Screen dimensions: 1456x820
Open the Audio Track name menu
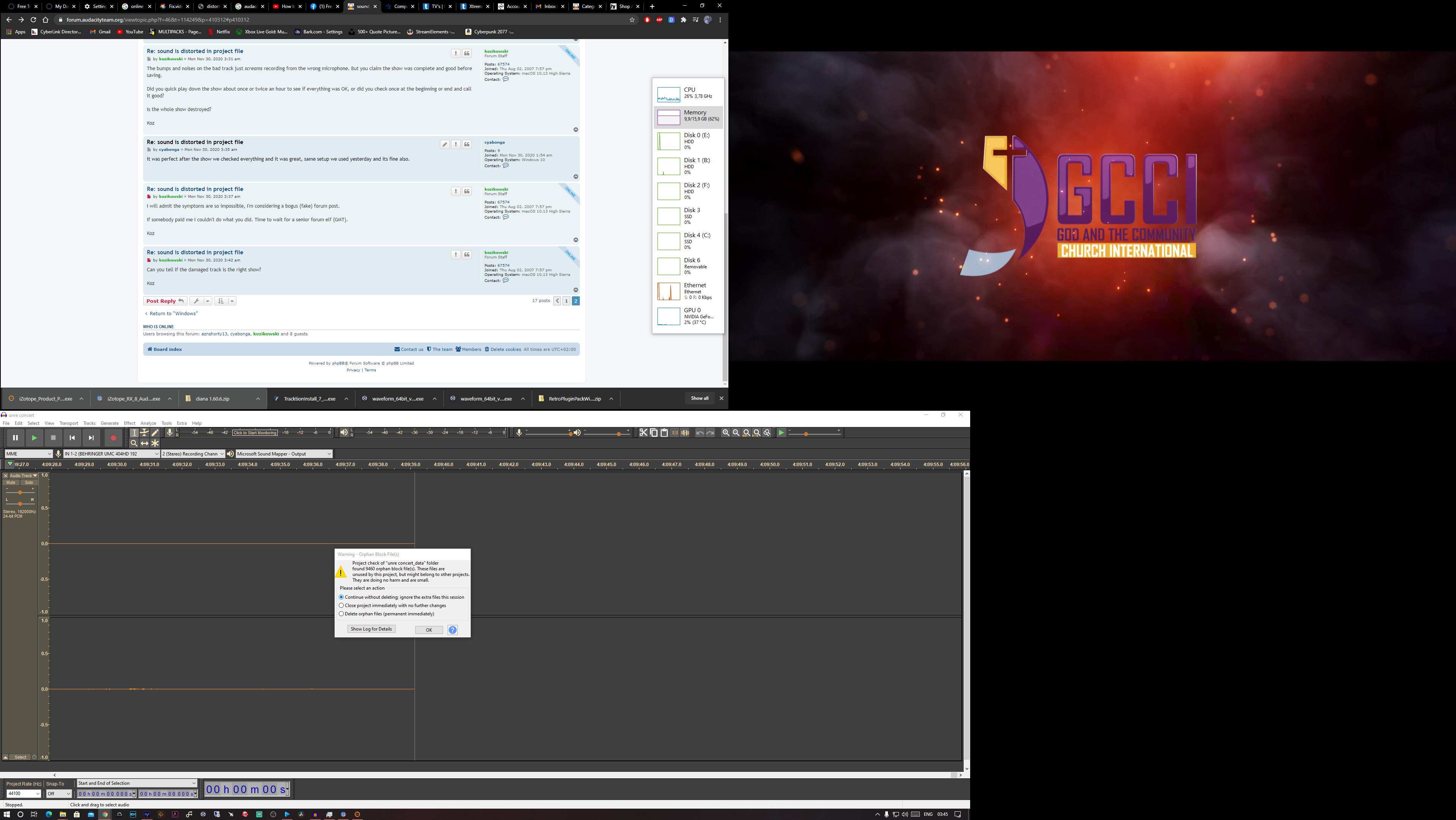(23, 476)
